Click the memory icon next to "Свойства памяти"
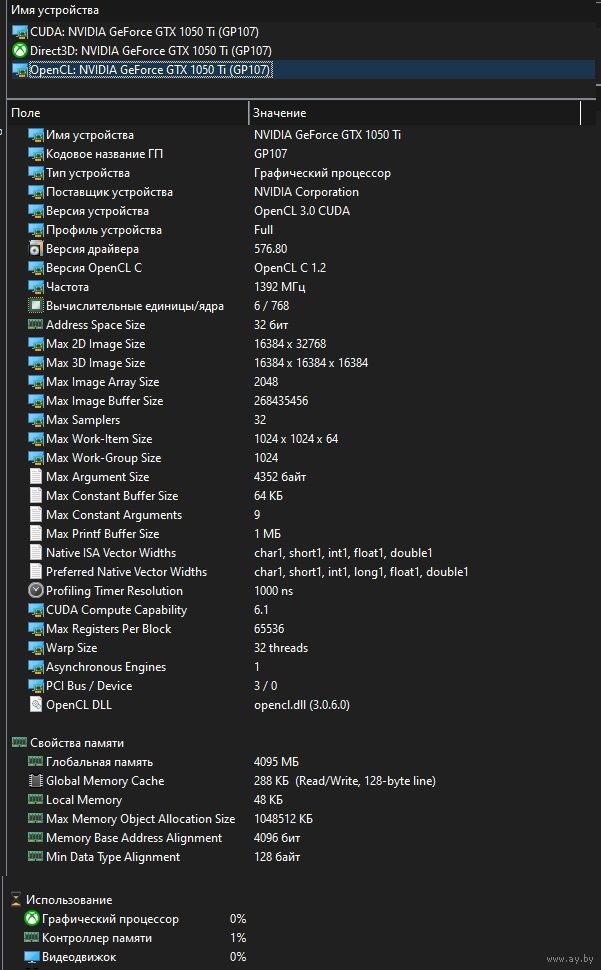601x970 pixels. tap(18, 743)
